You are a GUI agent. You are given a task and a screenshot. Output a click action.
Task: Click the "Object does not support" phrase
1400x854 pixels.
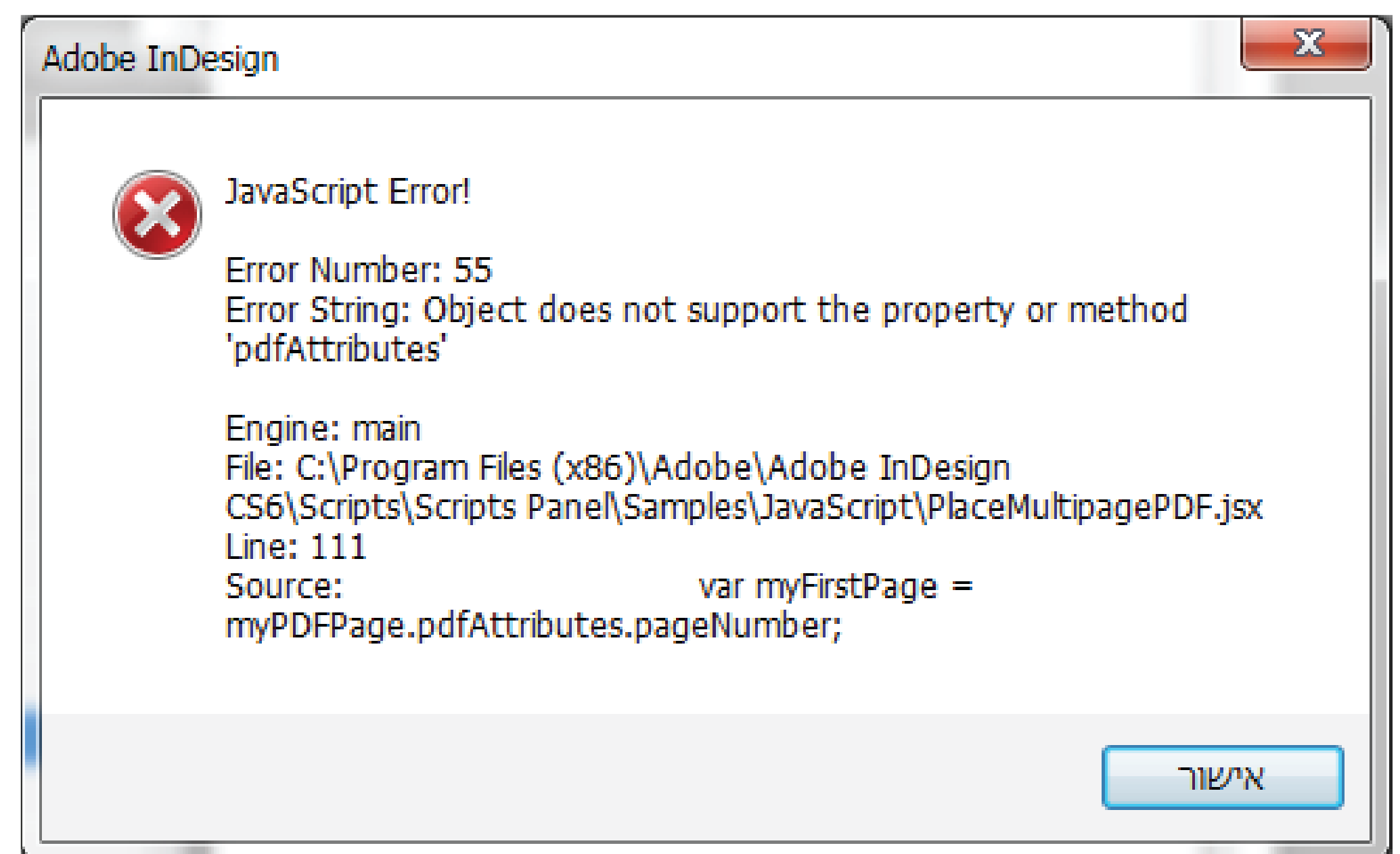coord(614,310)
